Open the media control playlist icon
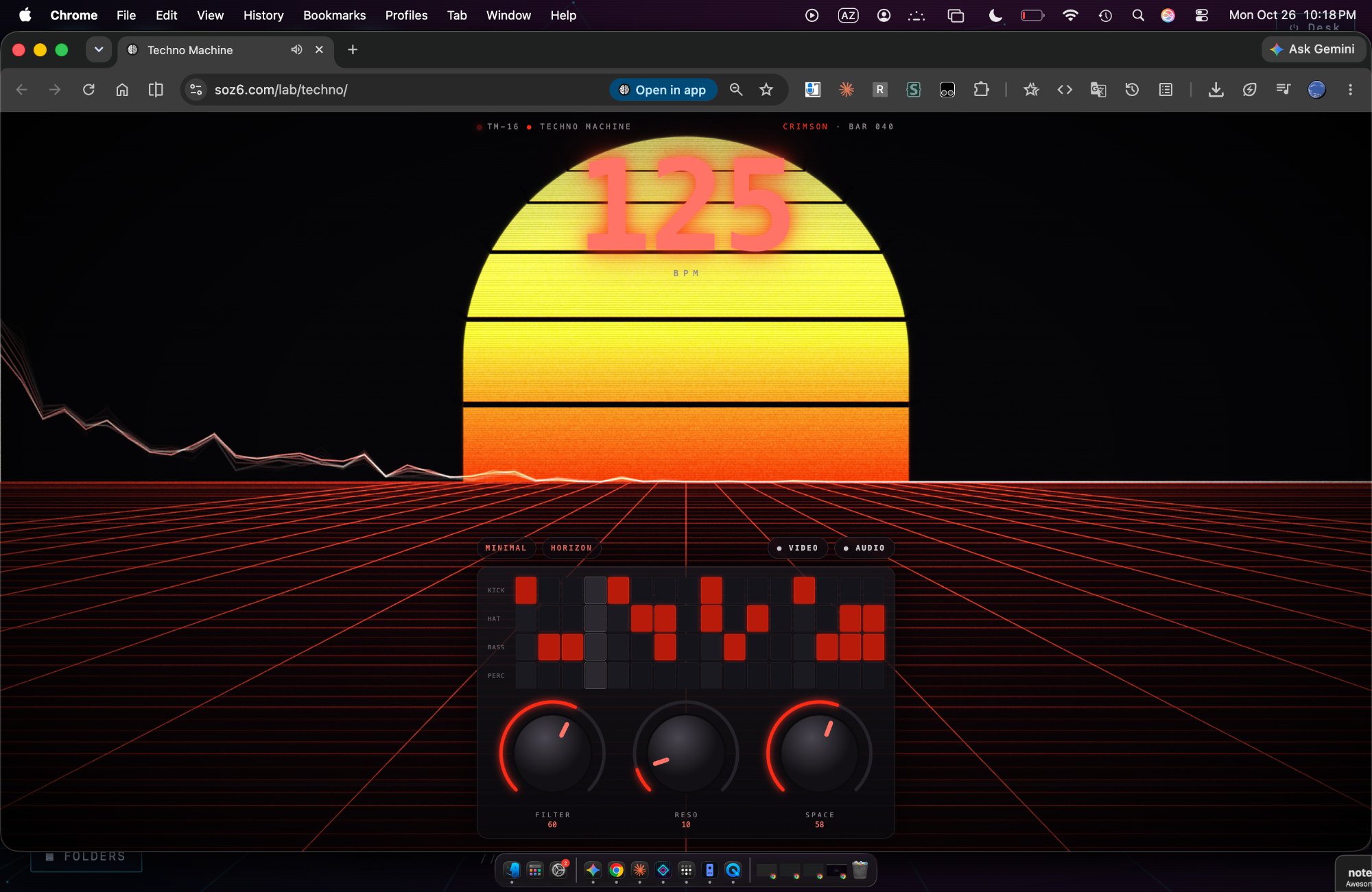The width and height of the screenshot is (1372, 892). (1283, 90)
